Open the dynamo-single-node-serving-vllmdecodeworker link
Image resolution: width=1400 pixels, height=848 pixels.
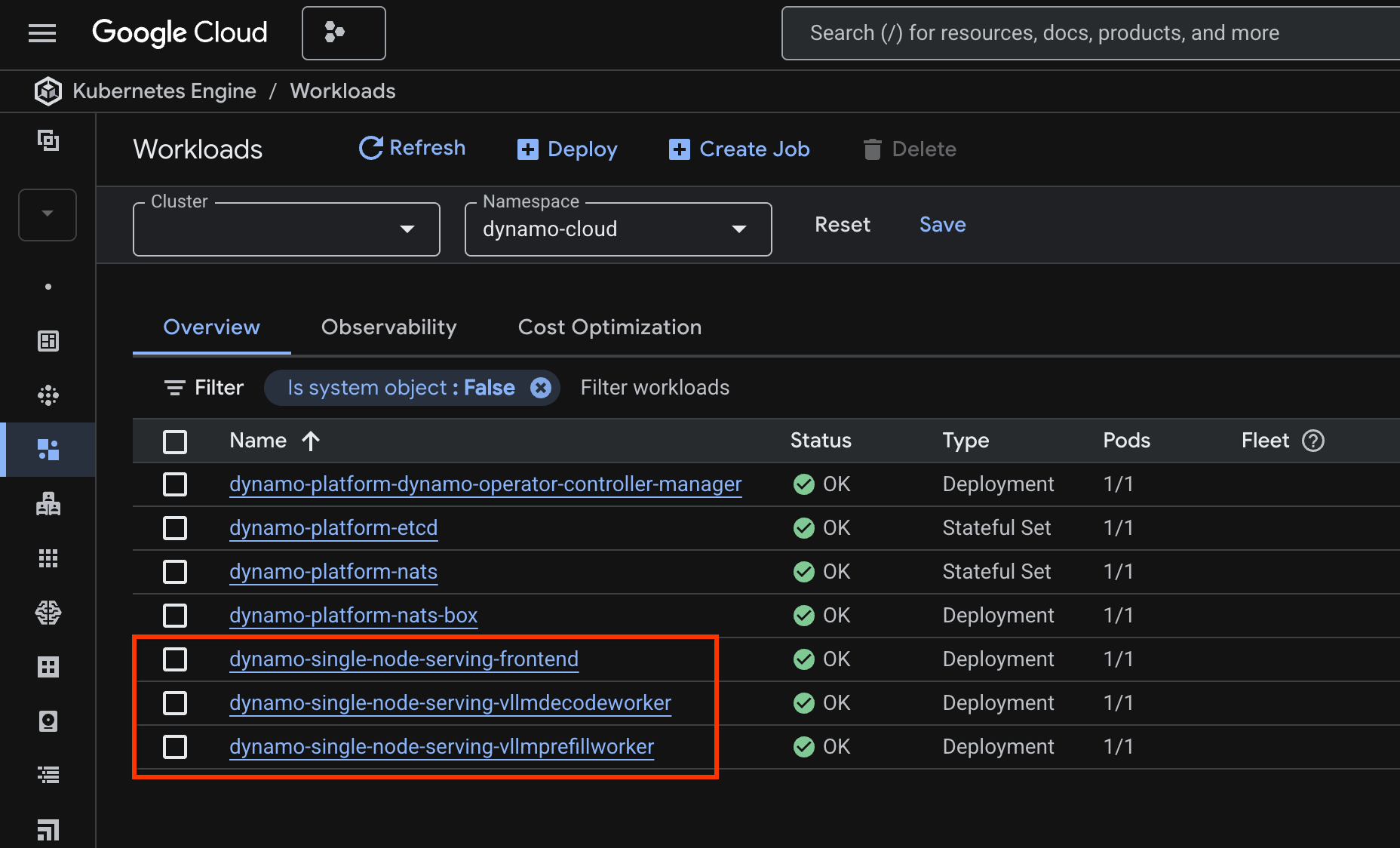[450, 703]
